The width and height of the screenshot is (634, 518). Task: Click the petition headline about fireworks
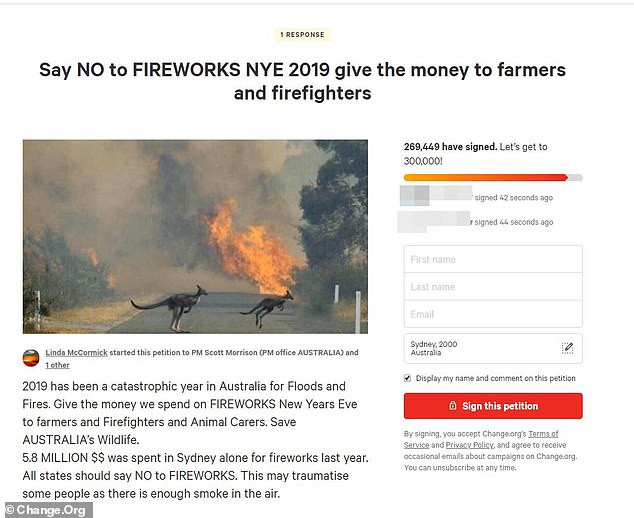click(x=302, y=82)
